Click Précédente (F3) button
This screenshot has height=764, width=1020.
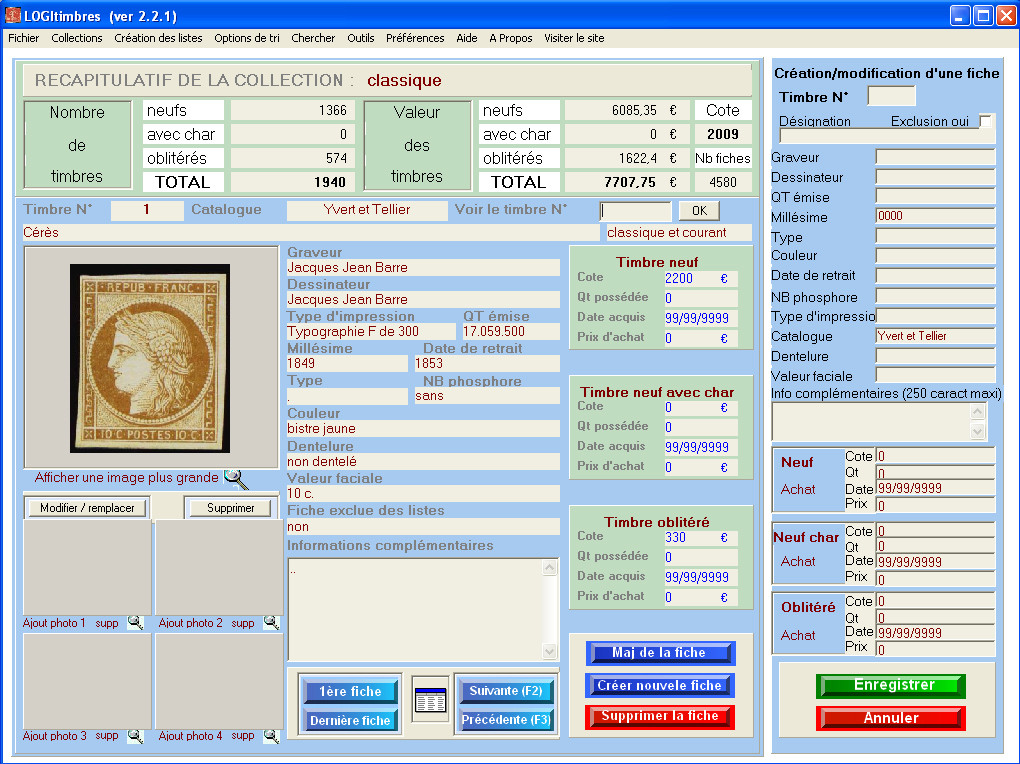[506, 720]
